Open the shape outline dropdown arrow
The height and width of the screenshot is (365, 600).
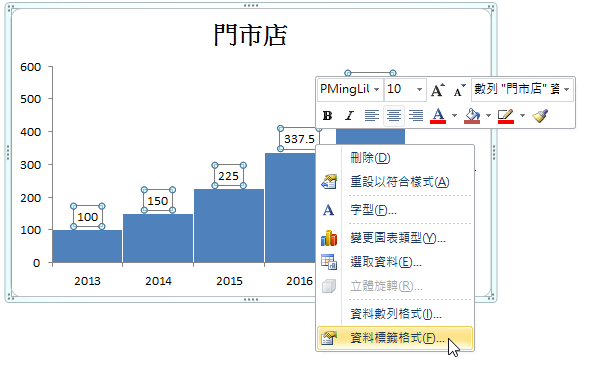[x=522, y=116]
